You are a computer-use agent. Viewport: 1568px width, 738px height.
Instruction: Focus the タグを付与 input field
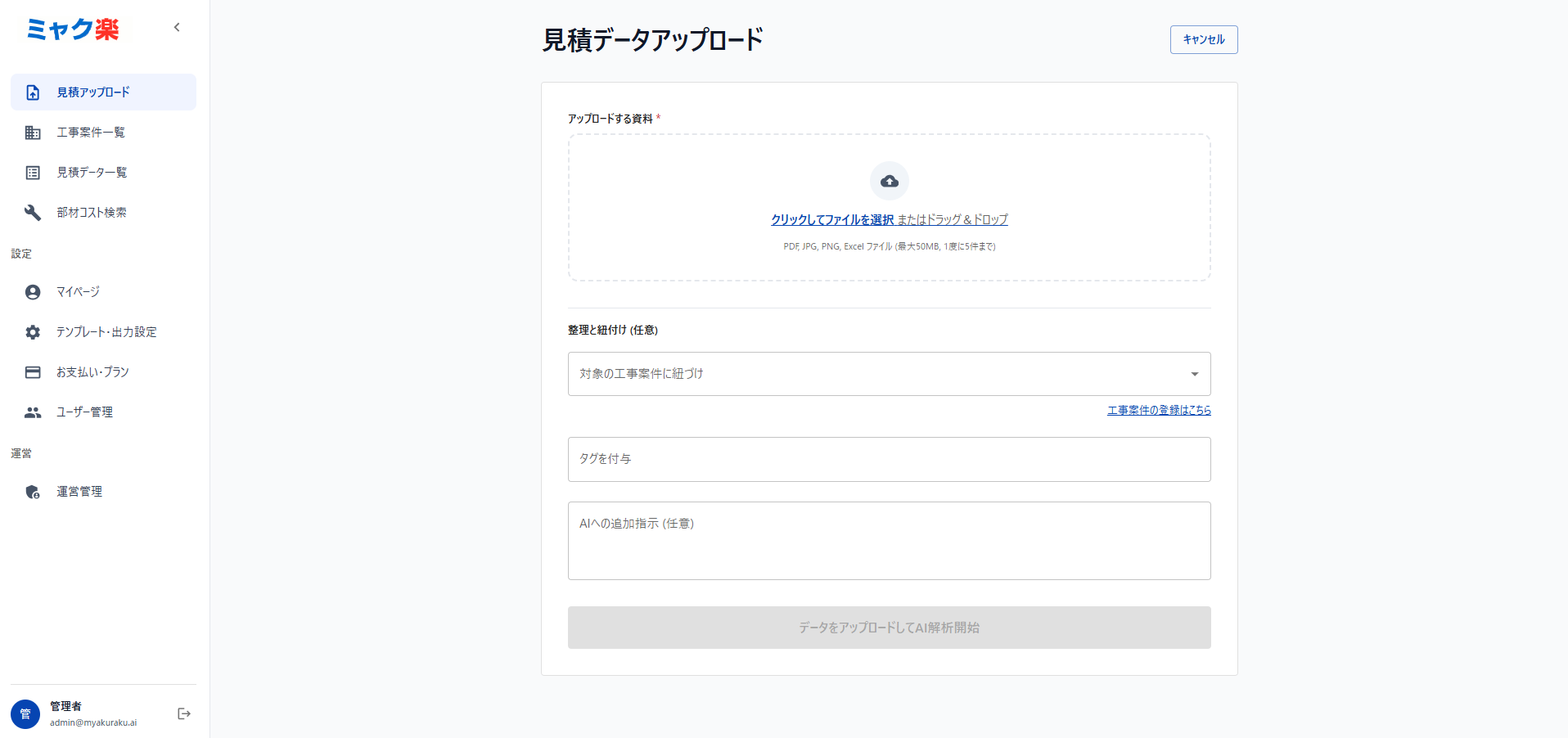[889, 459]
